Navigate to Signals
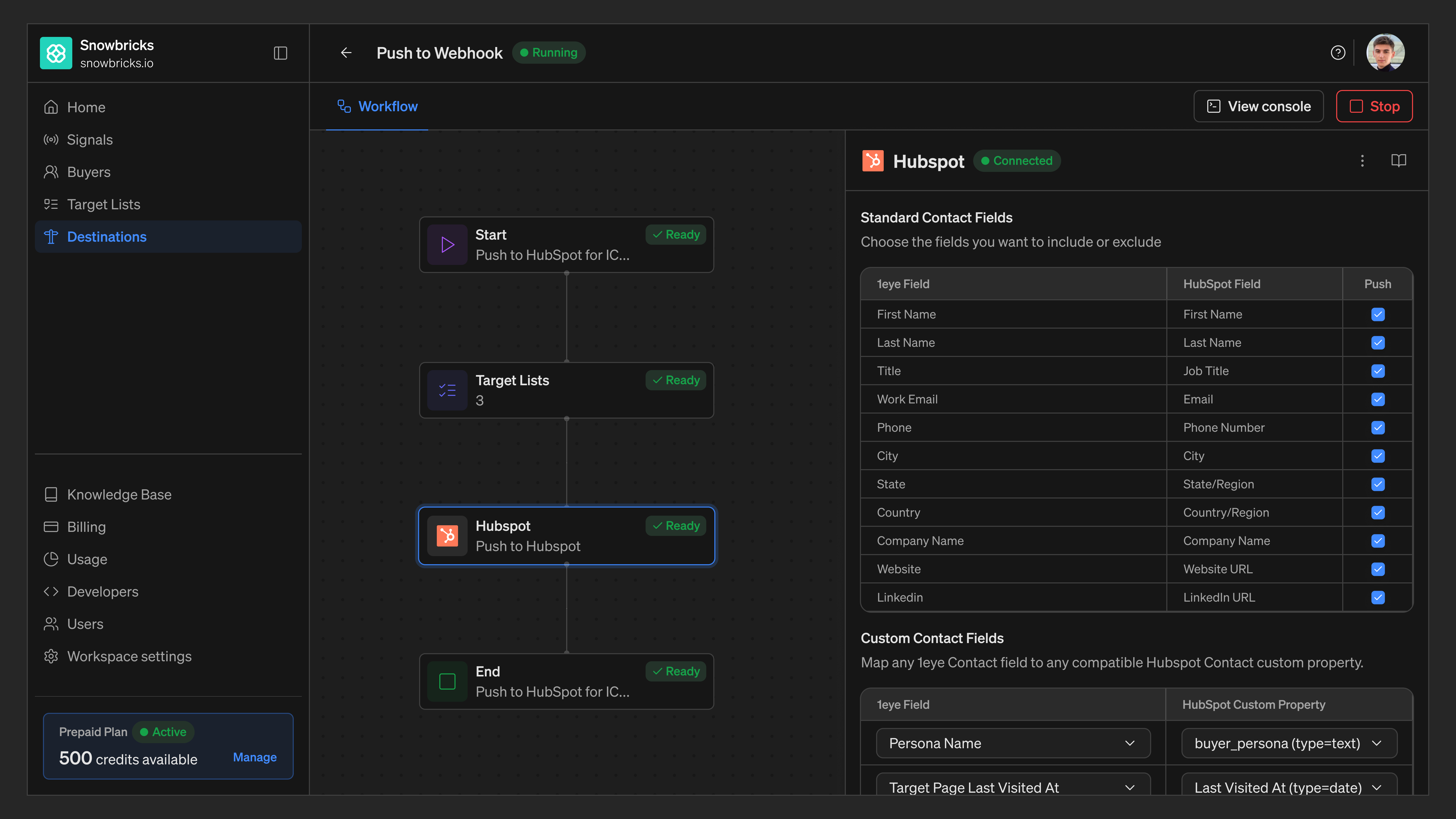 168,140
